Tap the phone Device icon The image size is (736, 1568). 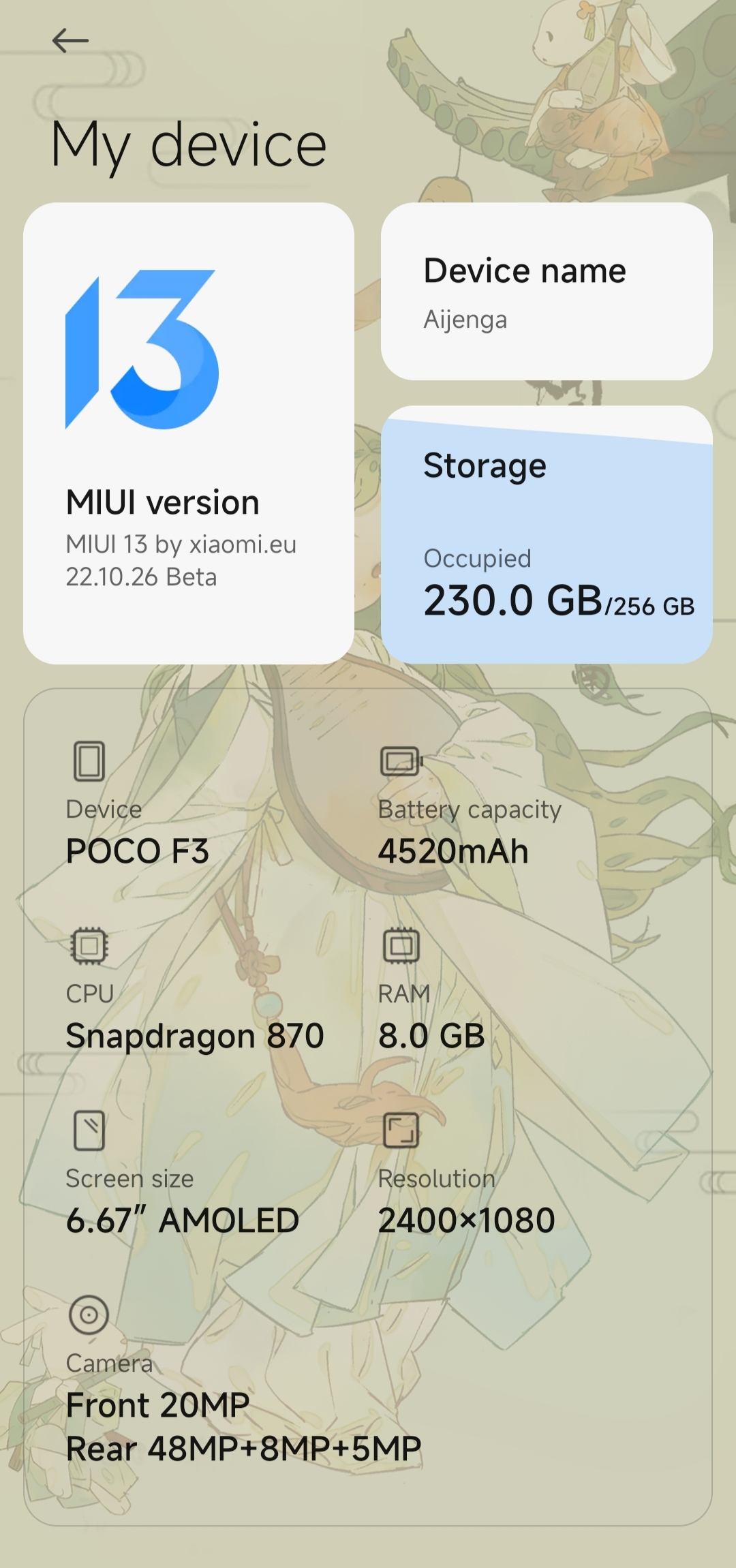coord(89,760)
